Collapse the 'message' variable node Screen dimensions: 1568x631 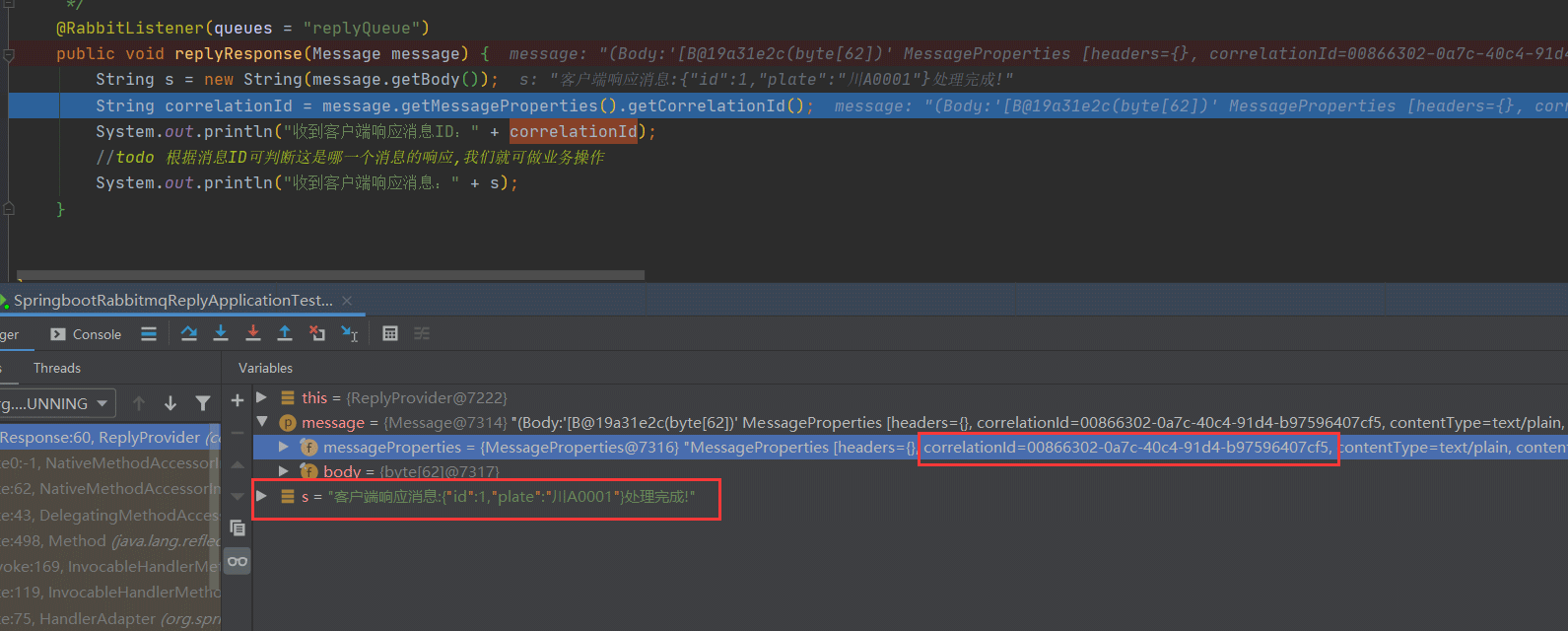click(x=262, y=422)
